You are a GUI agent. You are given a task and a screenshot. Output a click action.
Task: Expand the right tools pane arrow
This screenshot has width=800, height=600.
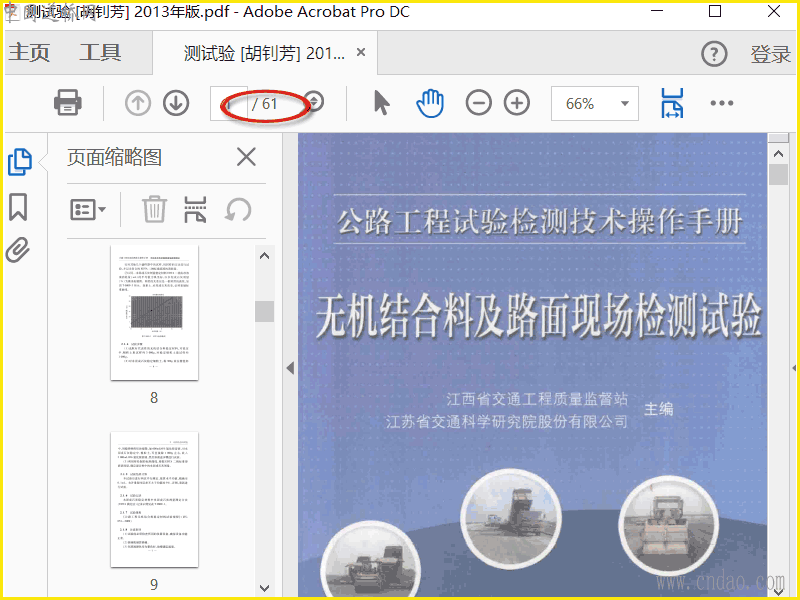click(794, 368)
